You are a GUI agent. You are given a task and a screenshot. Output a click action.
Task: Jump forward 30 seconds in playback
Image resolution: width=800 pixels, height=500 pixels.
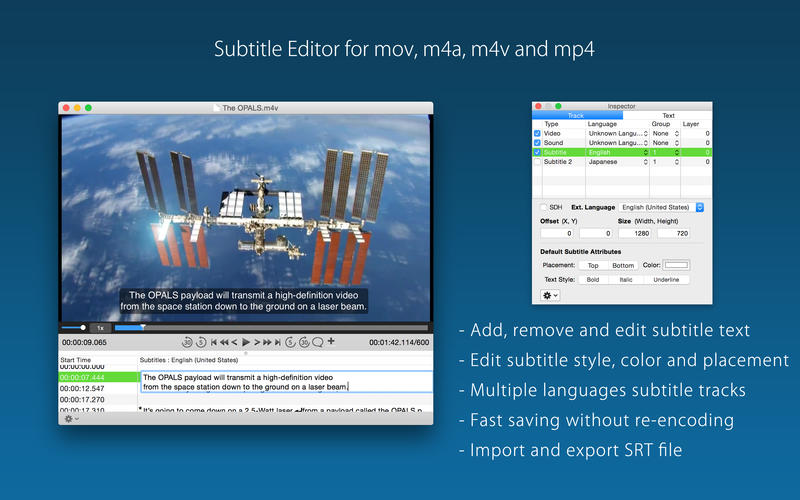[304, 342]
